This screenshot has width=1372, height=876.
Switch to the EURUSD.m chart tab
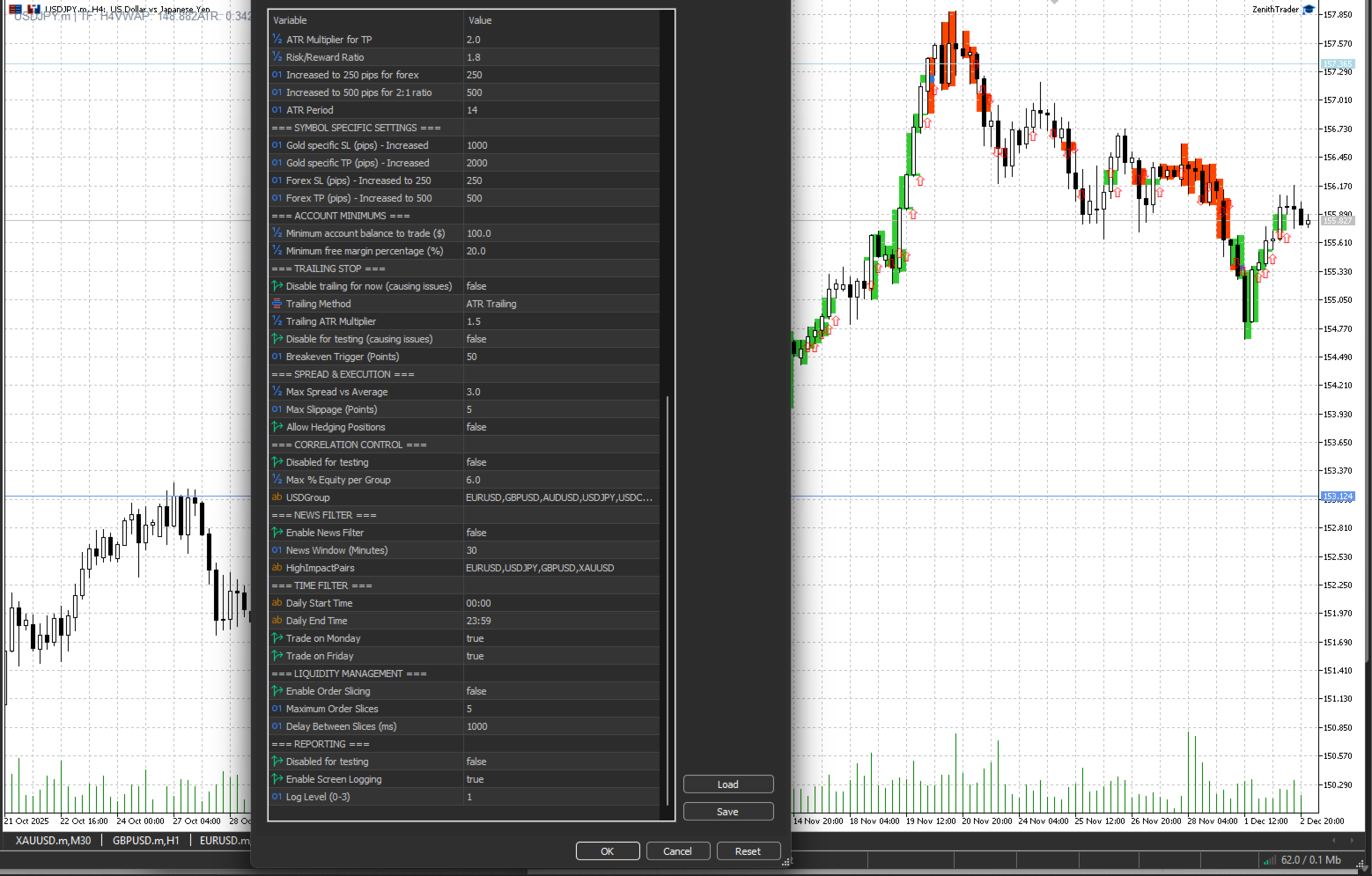[223, 841]
